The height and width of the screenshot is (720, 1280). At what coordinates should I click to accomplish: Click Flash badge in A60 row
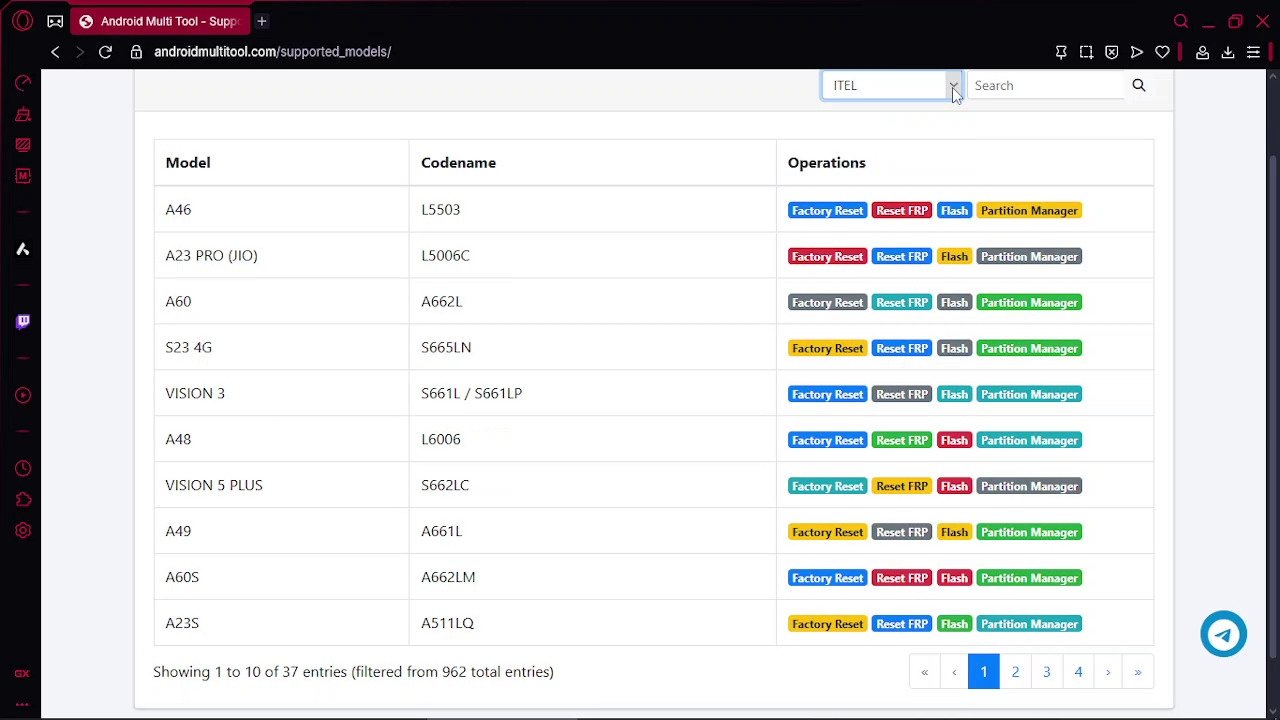[x=954, y=302]
